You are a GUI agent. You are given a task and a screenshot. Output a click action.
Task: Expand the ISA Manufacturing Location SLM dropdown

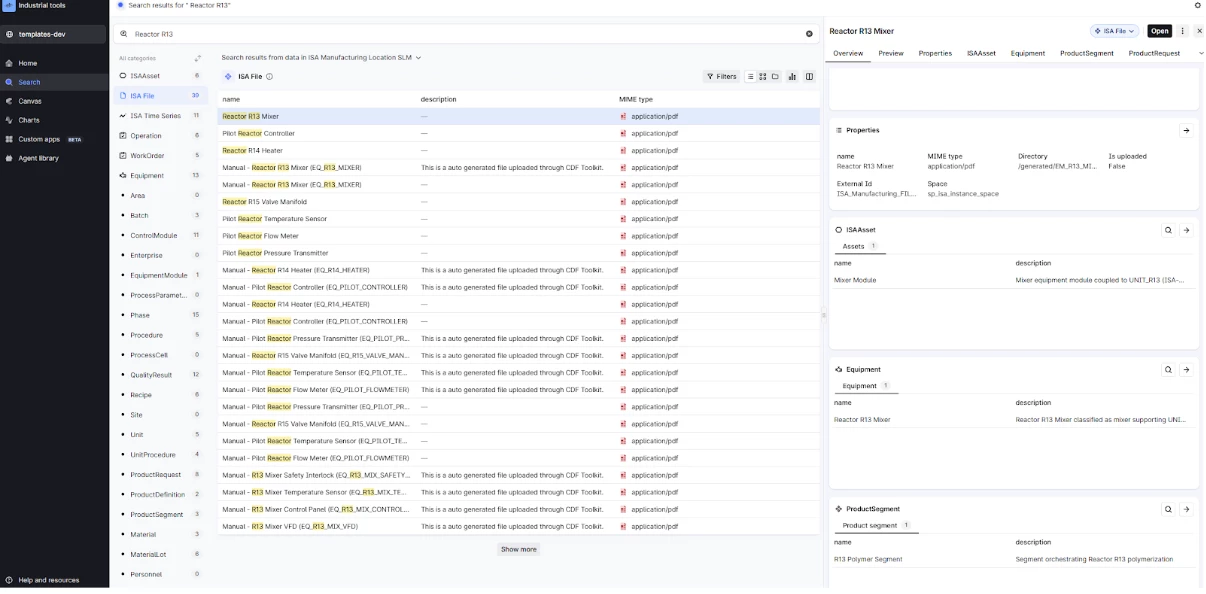(x=418, y=58)
